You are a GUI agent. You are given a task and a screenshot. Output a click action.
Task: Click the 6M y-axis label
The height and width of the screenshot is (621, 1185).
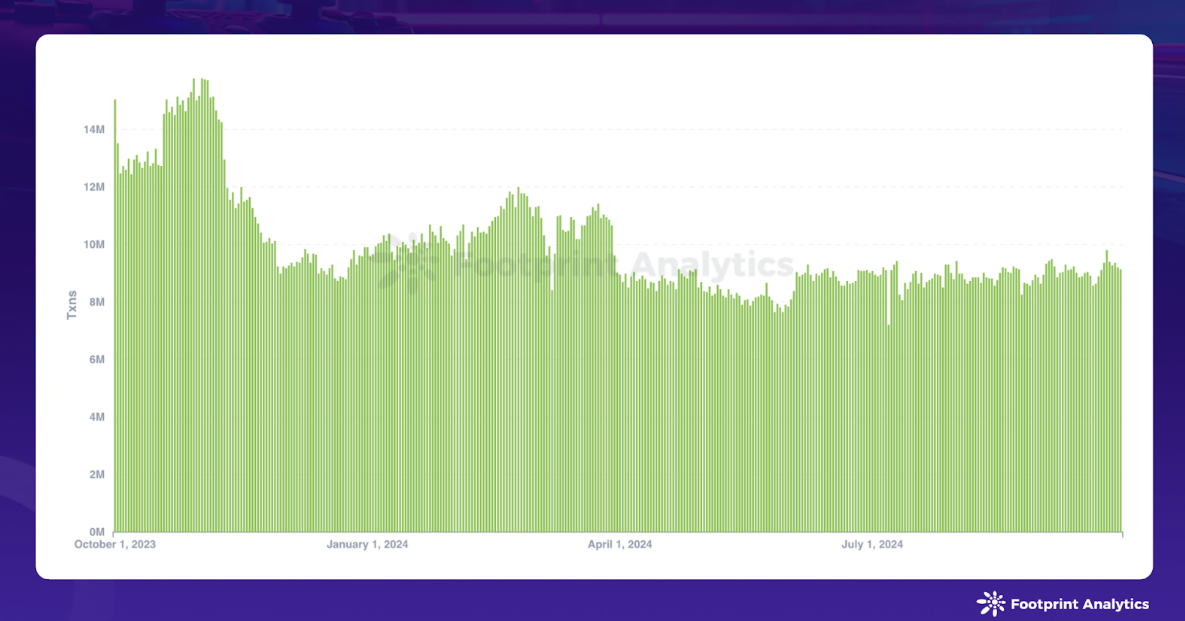97,360
